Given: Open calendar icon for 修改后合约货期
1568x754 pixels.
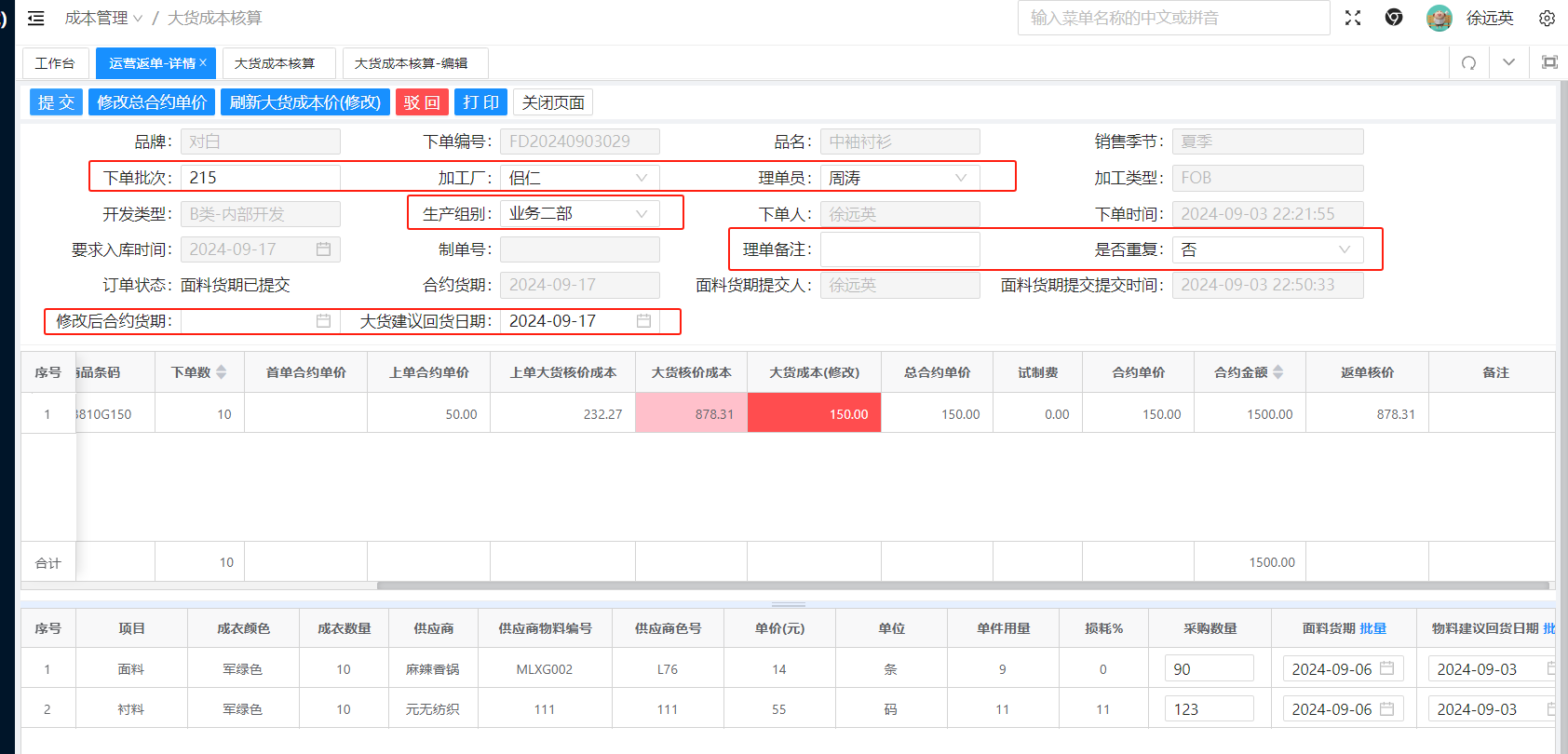Looking at the screenshot, I should click(323, 321).
